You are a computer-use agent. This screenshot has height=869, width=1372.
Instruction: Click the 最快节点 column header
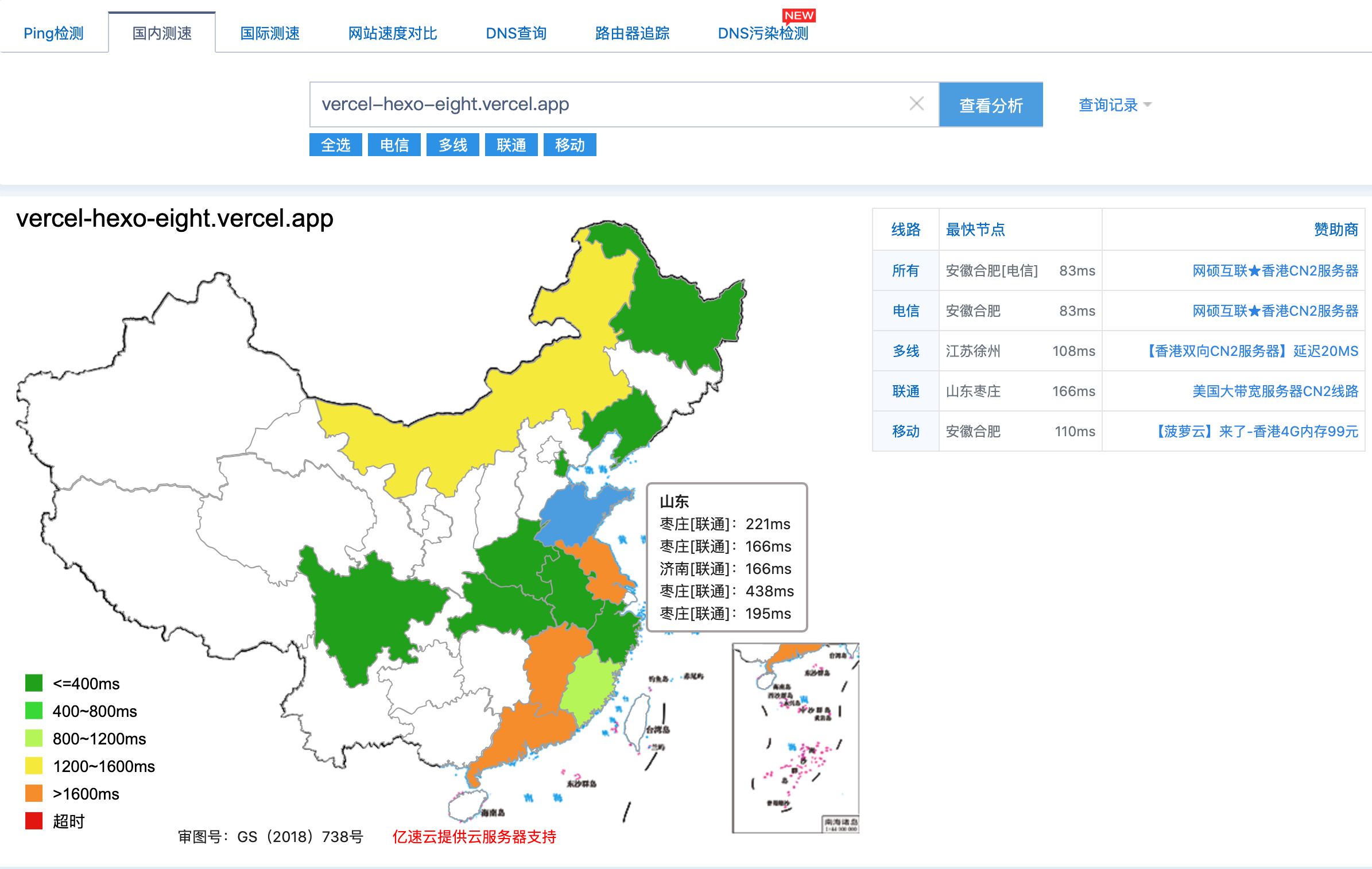[x=975, y=230]
